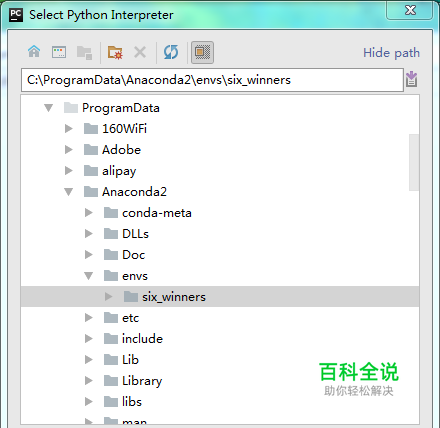Expand the Lib folder
440x428 pixels.
pyautogui.click(x=89, y=360)
